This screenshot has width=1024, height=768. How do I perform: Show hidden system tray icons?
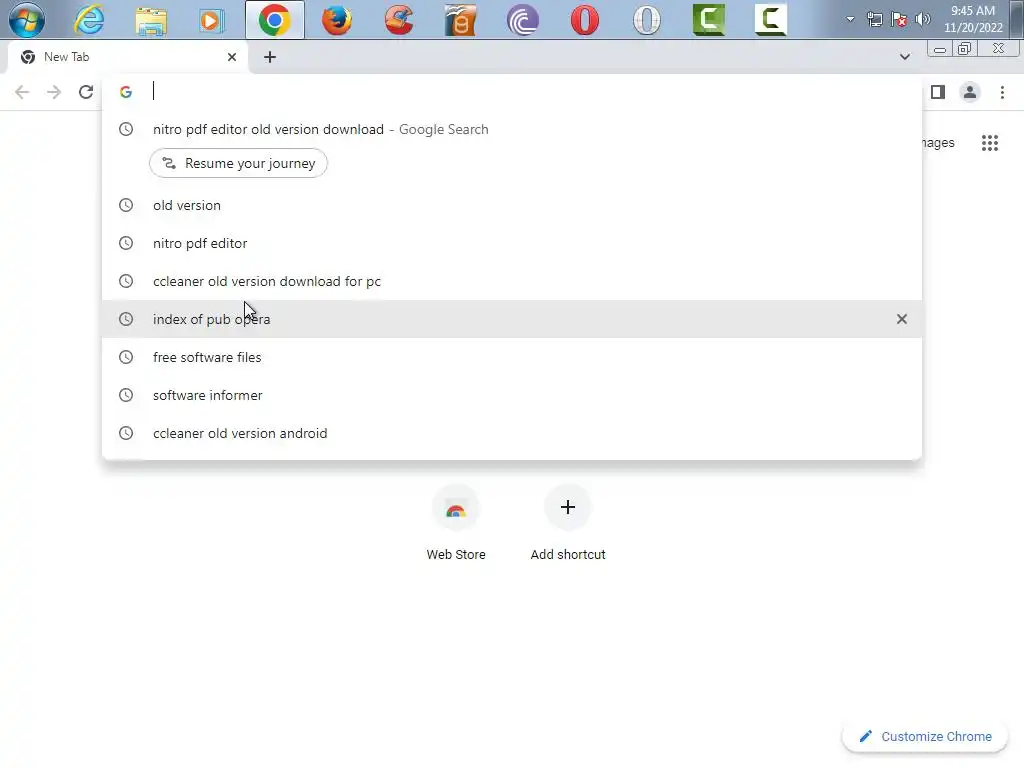point(850,19)
